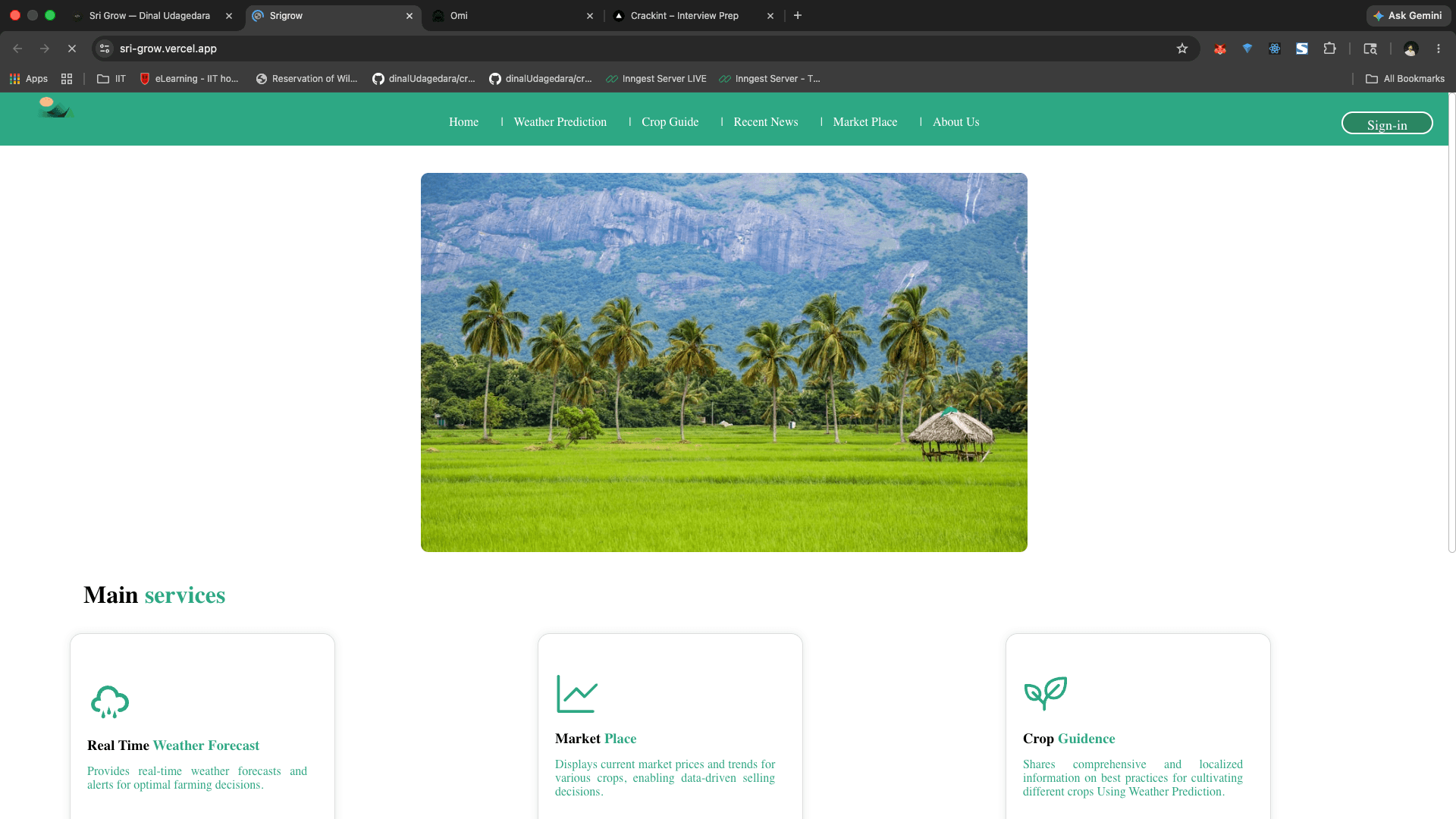Click the page vertical scrollbar
Screen dimensions: 1456x819
point(1451,322)
